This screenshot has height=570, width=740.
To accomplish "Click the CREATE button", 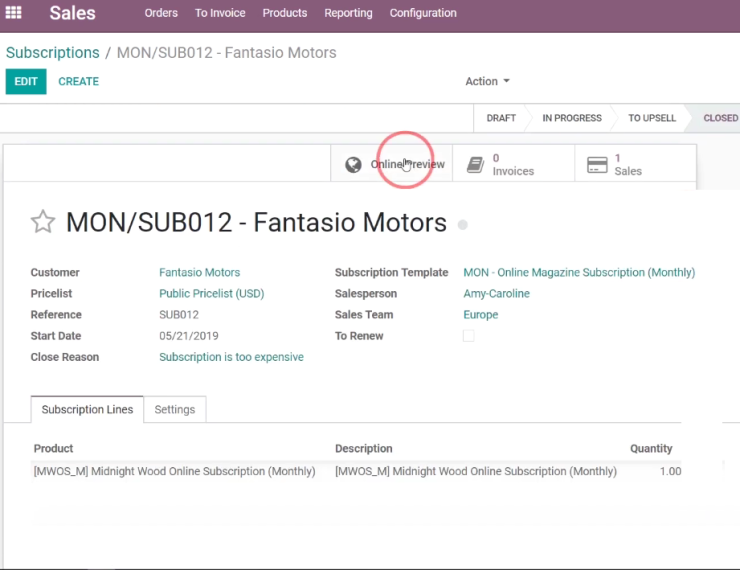I will click(78, 81).
